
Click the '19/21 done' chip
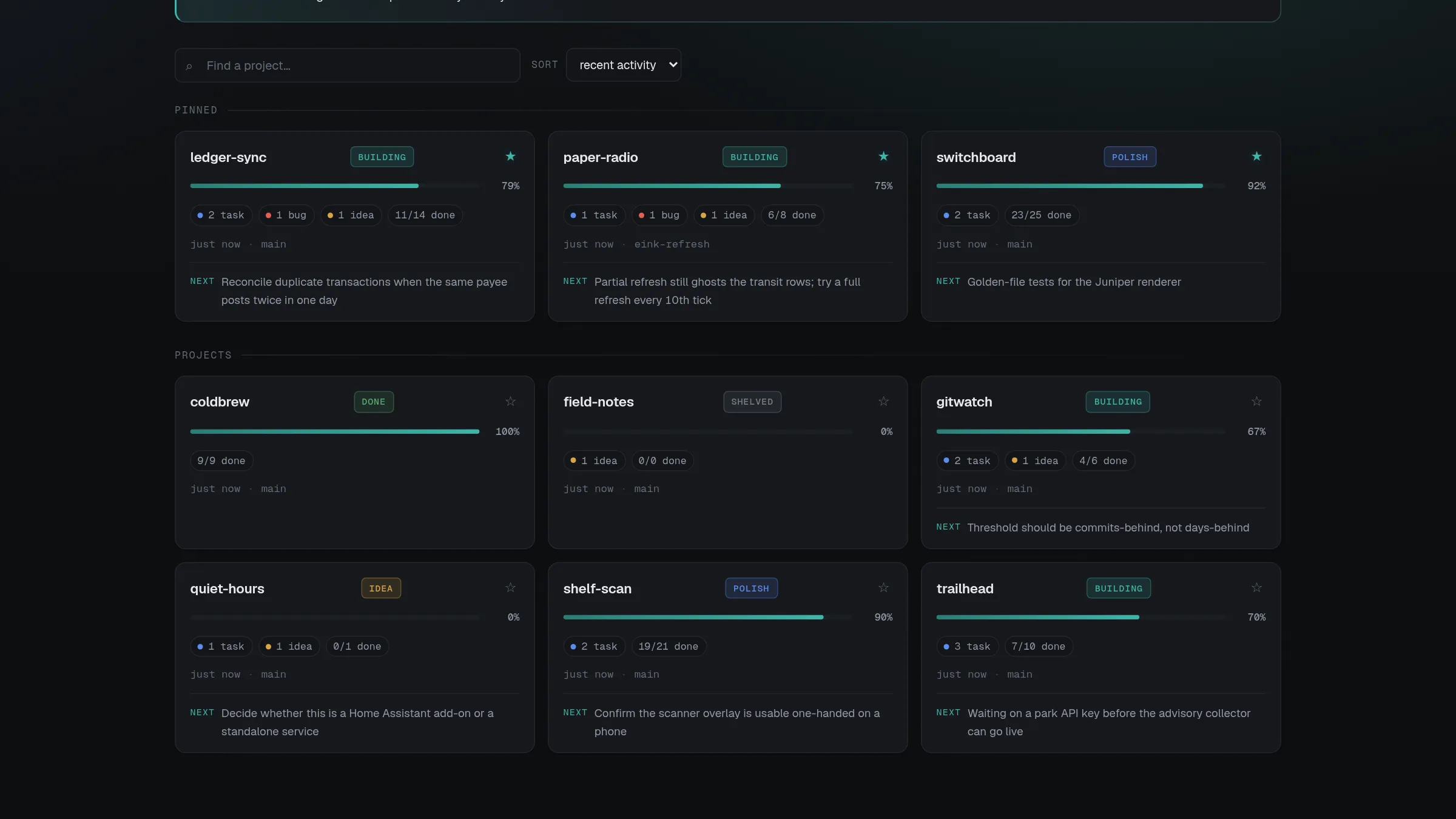click(669, 647)
